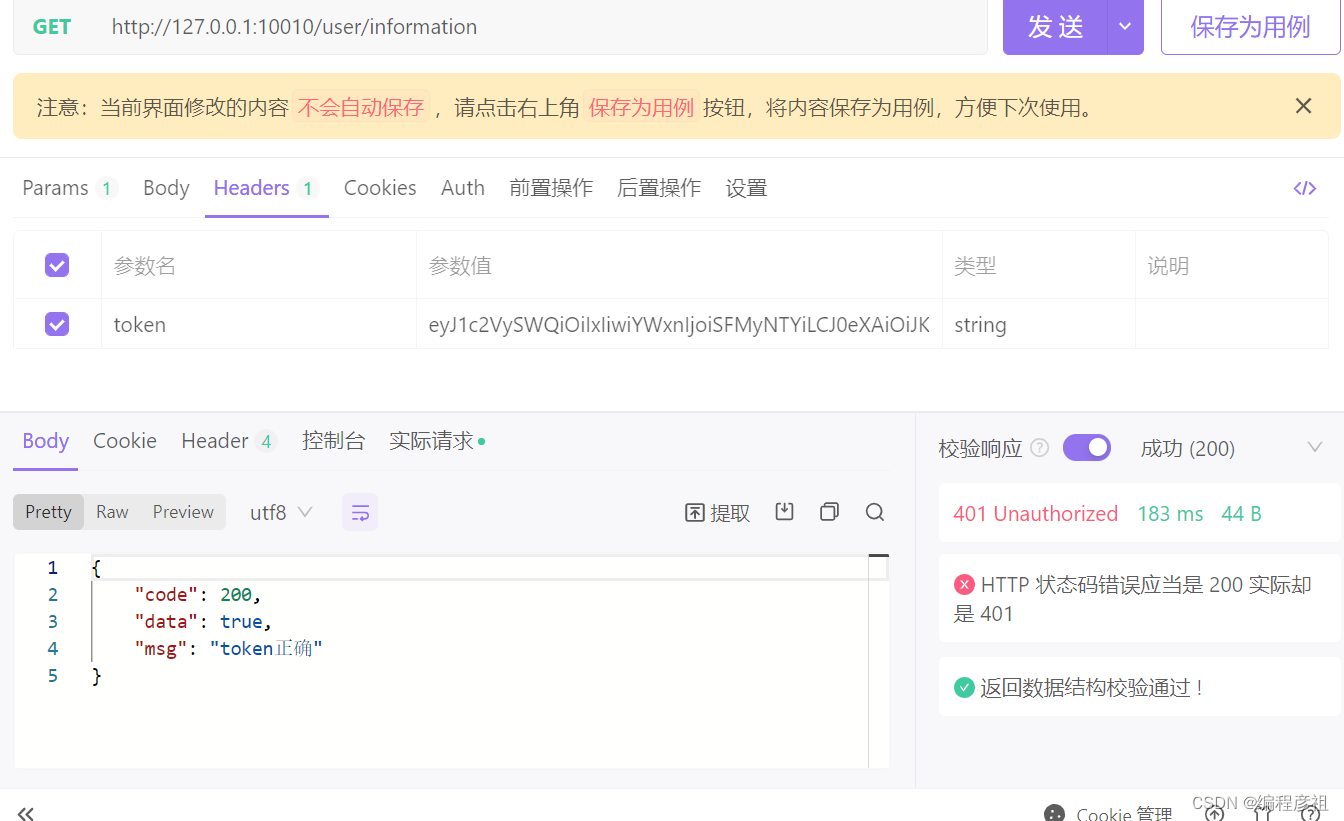This screenshot has height=821, width=1344.
Task: Switch to the Cookies request tab
Action: tap(380, 188)
